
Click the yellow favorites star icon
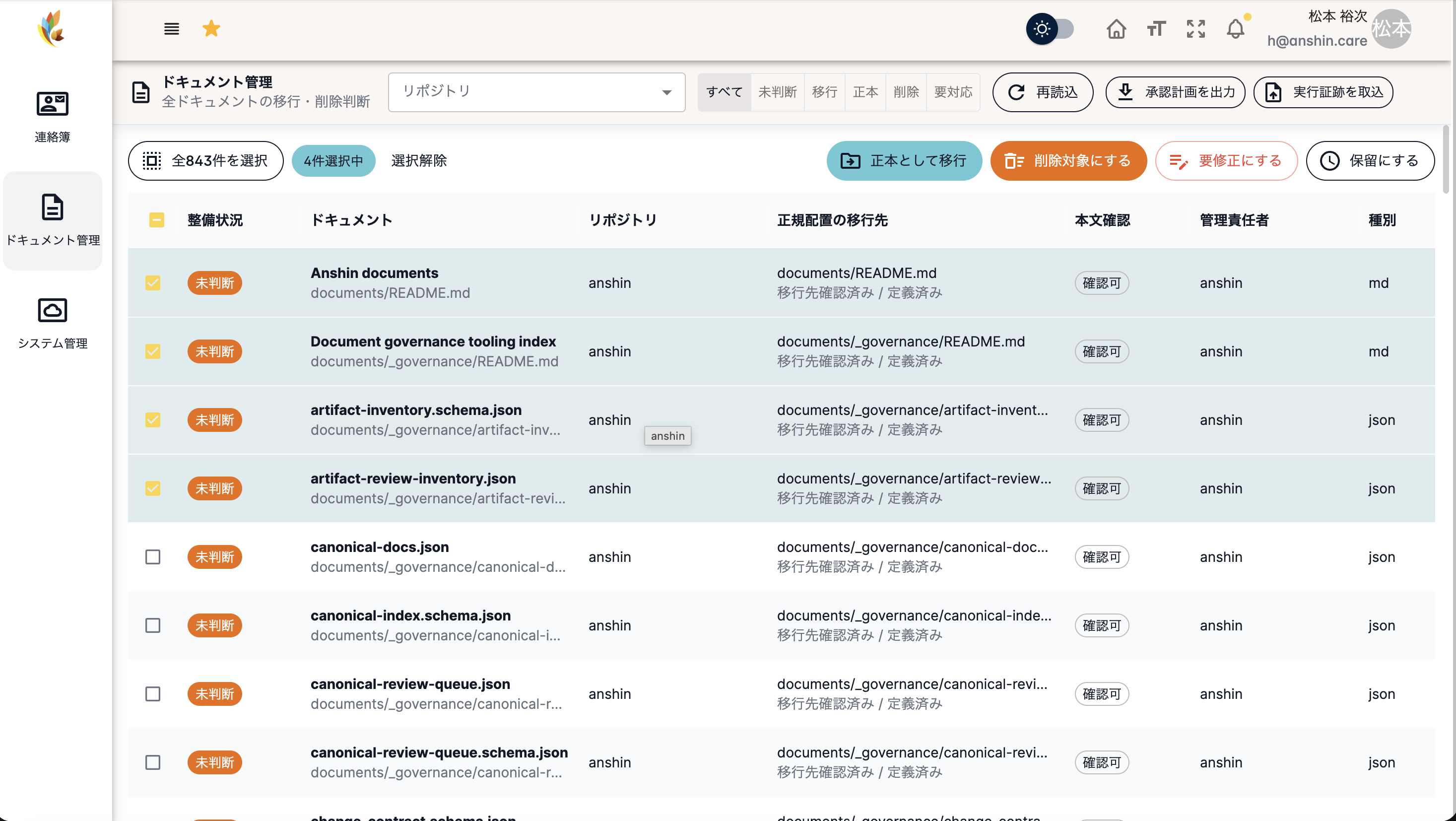[x=211, y=29]
